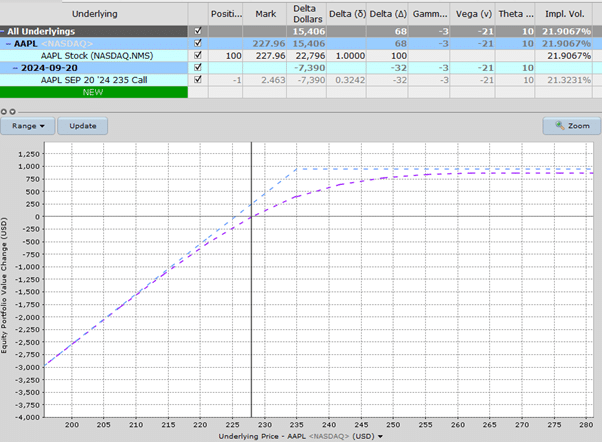Open the Range dropdown
Viewport: 602px width, 442px height.
tap(27, 127)
